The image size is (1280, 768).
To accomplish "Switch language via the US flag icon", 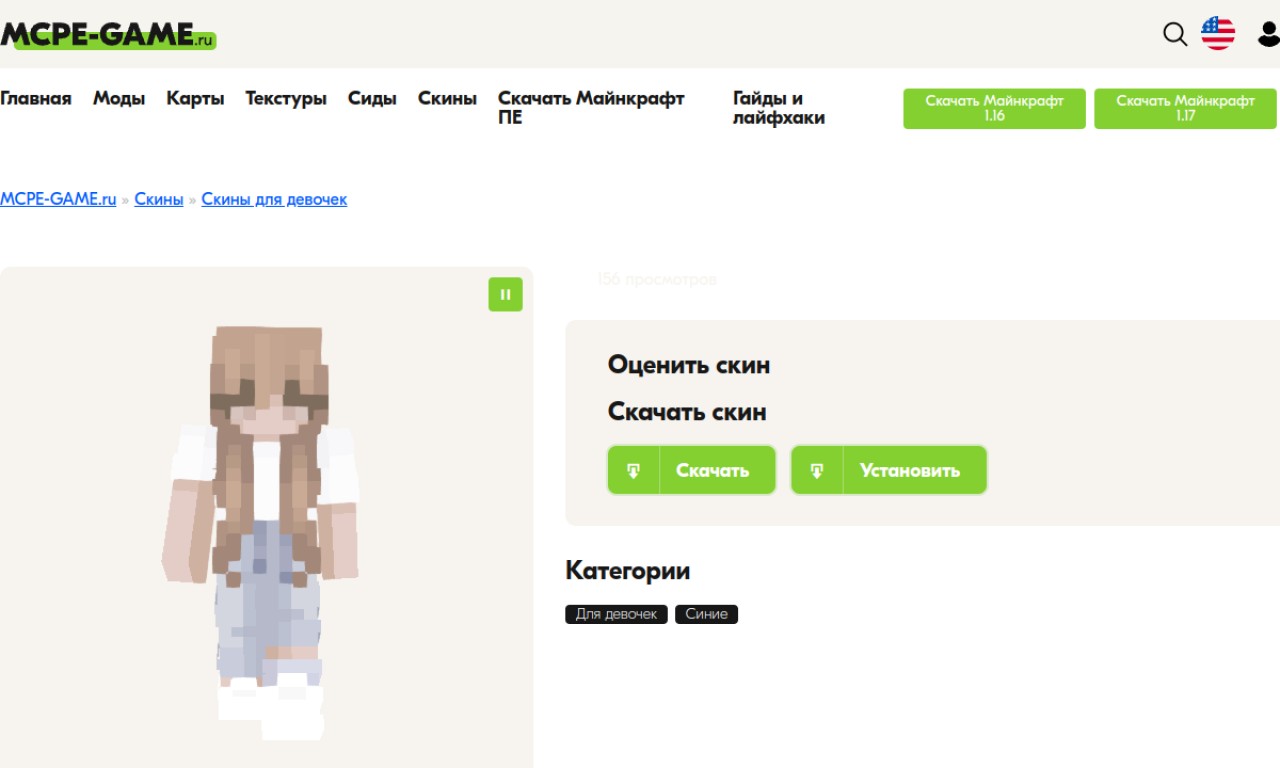I will pos(1218,34).
